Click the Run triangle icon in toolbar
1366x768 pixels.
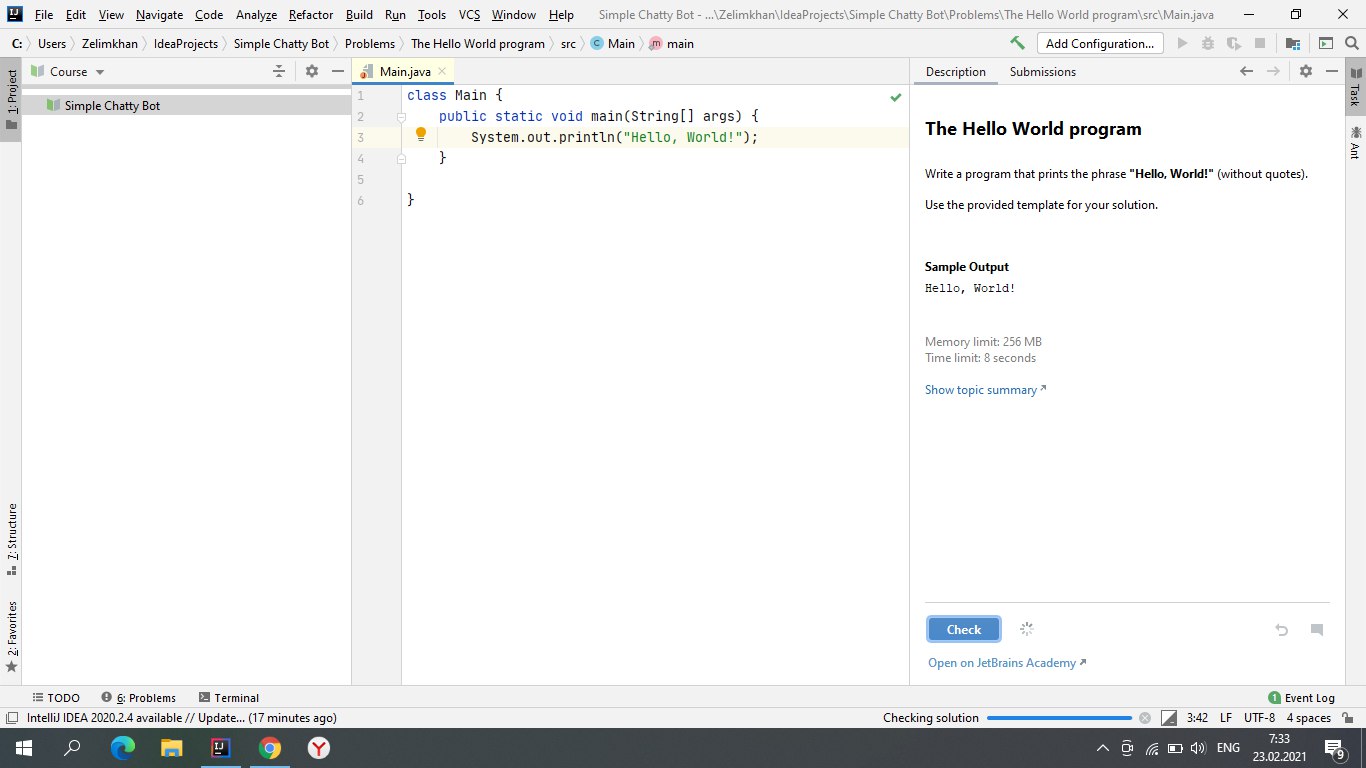[x=1183, y=43]
